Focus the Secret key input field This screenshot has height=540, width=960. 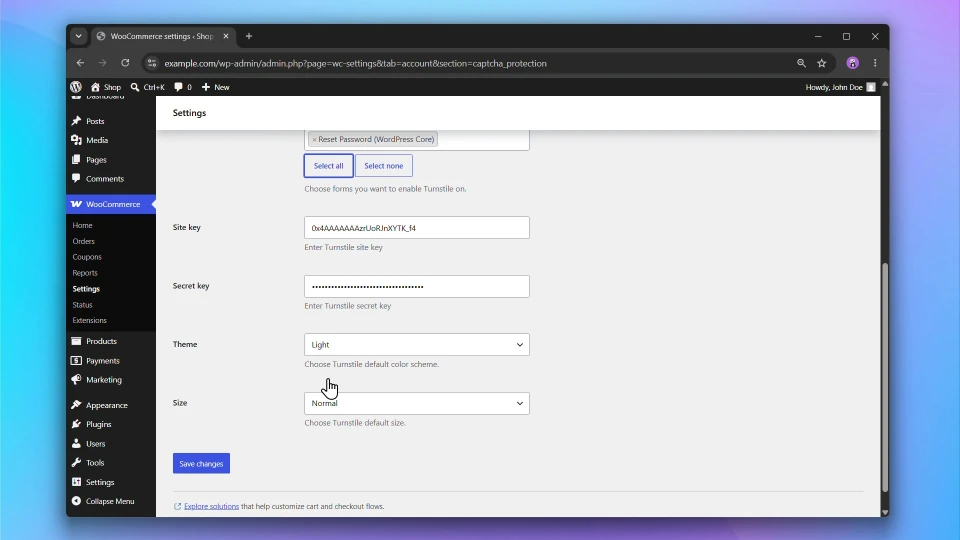coord(417,287)
